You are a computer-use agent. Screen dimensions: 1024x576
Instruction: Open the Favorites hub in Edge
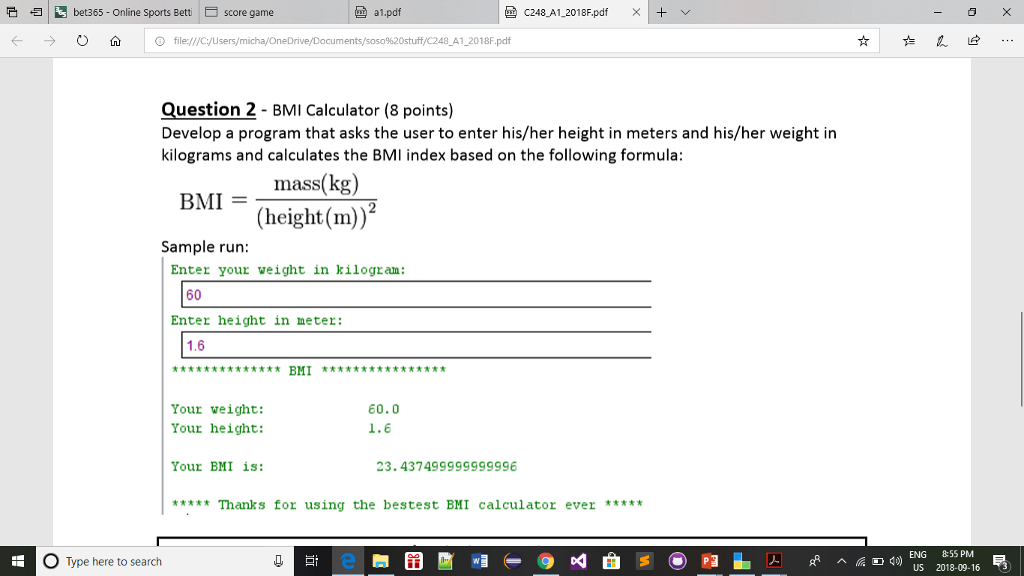[x=908, y=42]
